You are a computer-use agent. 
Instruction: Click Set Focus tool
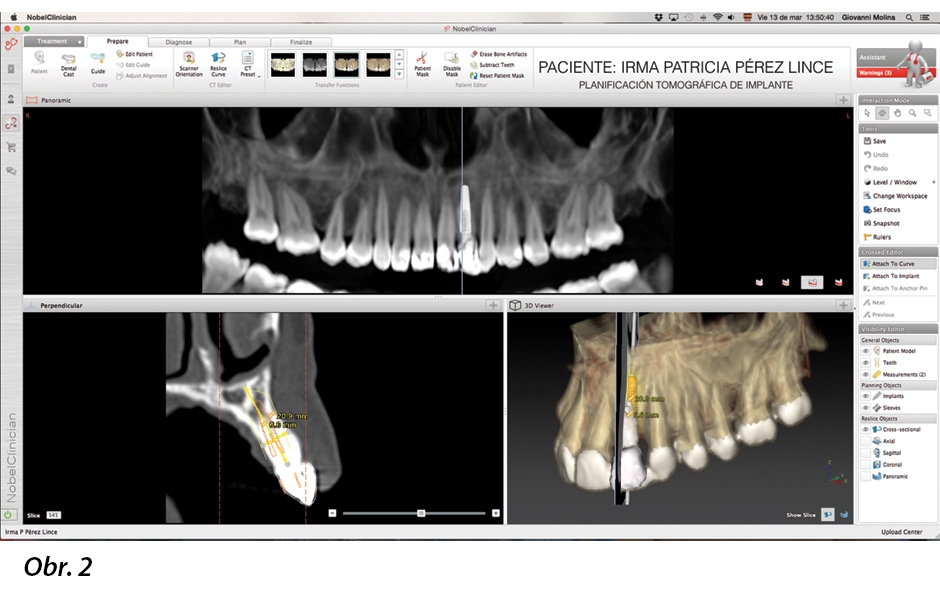tap(882, 210)
